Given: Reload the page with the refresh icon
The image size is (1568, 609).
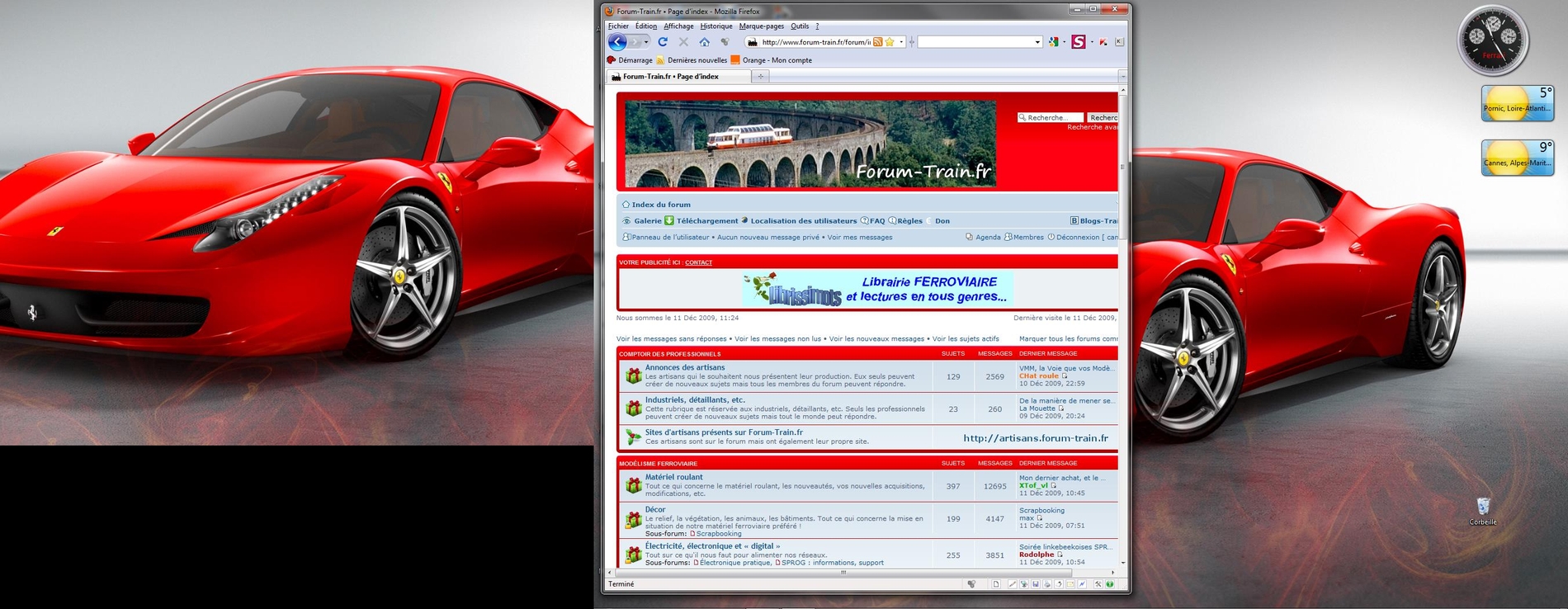Looking at the screenshot, I should [x=663, y=42].
